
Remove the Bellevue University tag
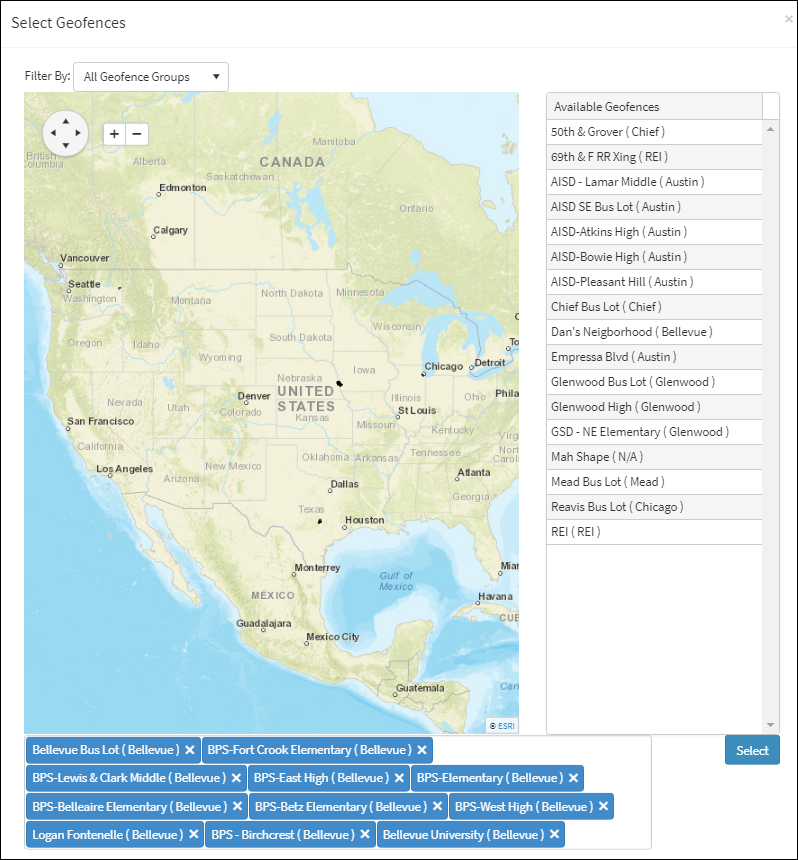coord(554,834)
